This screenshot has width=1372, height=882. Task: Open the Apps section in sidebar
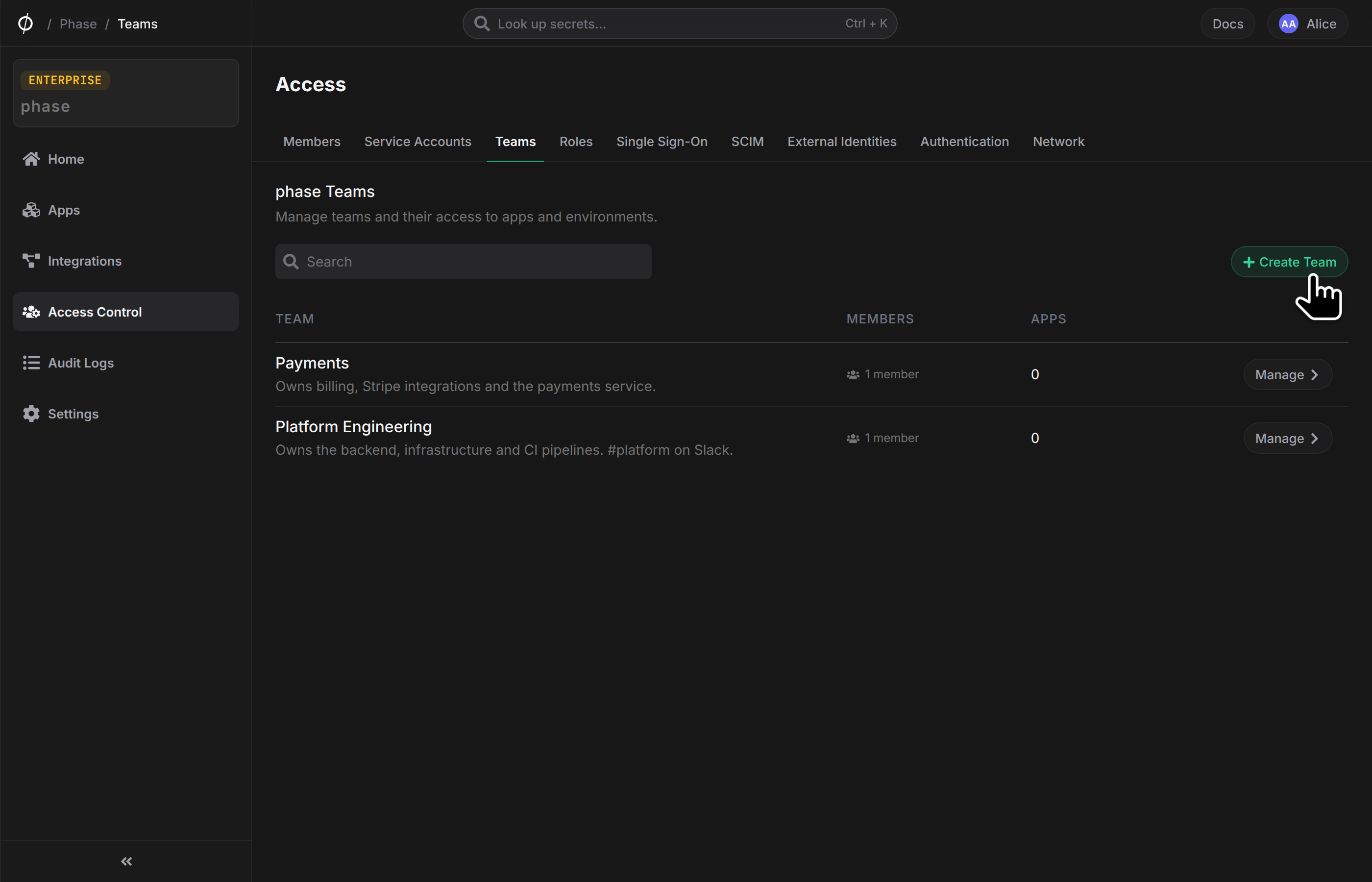pyautogui.click(x=125, y=210)
